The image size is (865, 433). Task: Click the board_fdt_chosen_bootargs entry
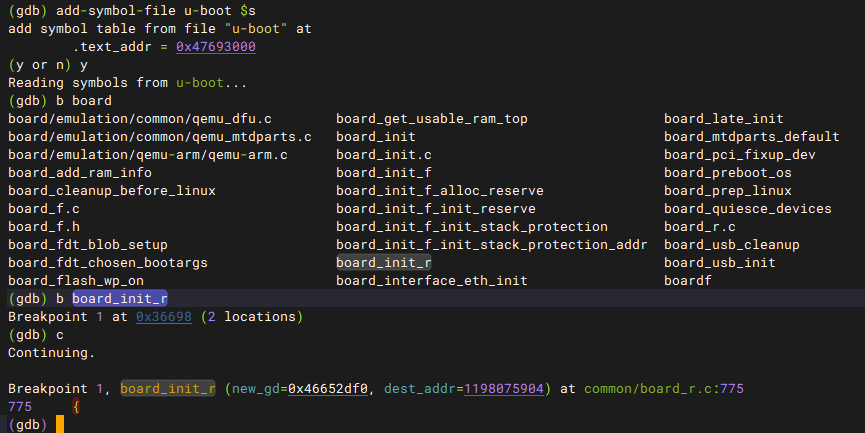[107, 263]
